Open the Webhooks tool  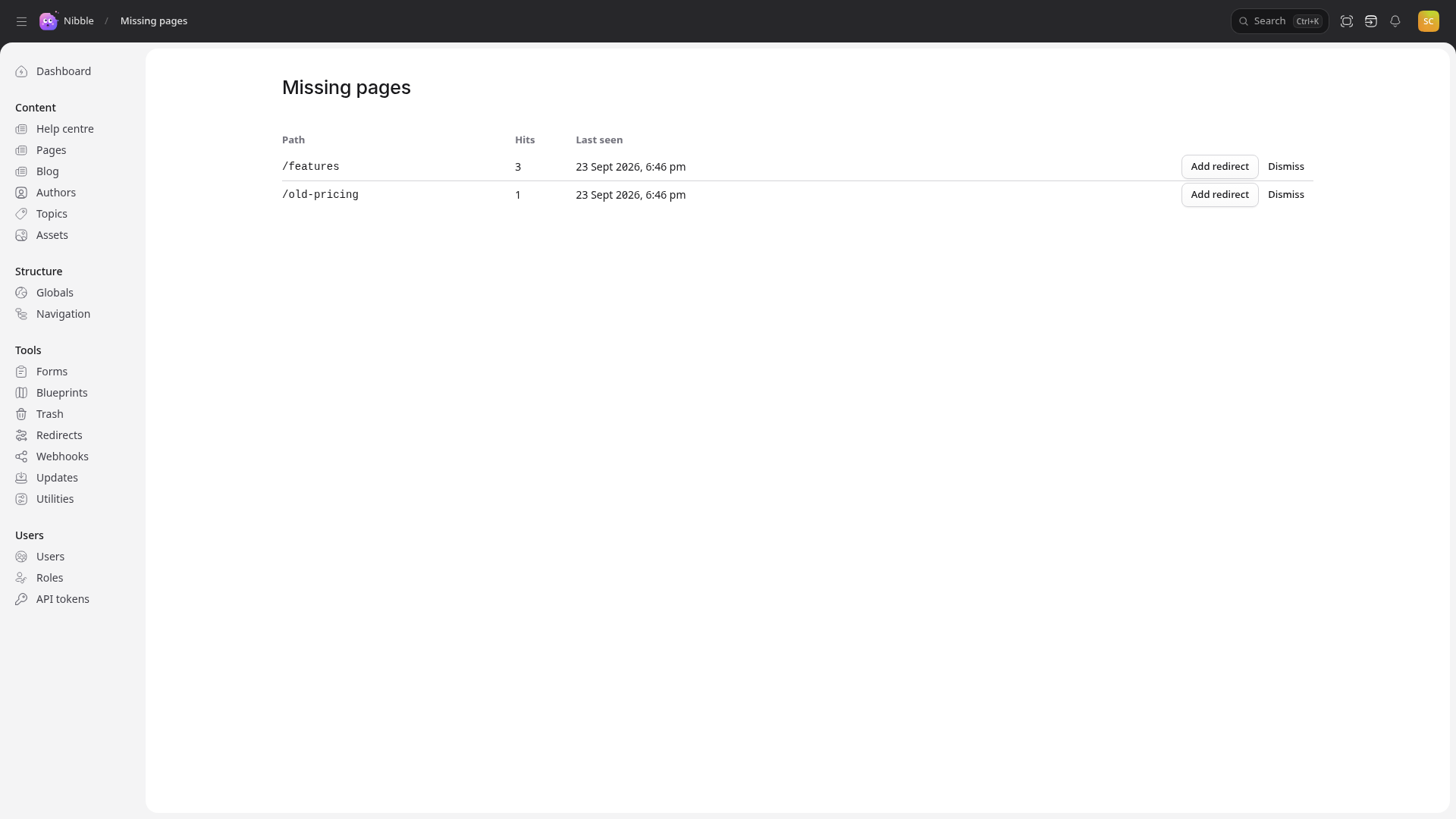point(62,457)
